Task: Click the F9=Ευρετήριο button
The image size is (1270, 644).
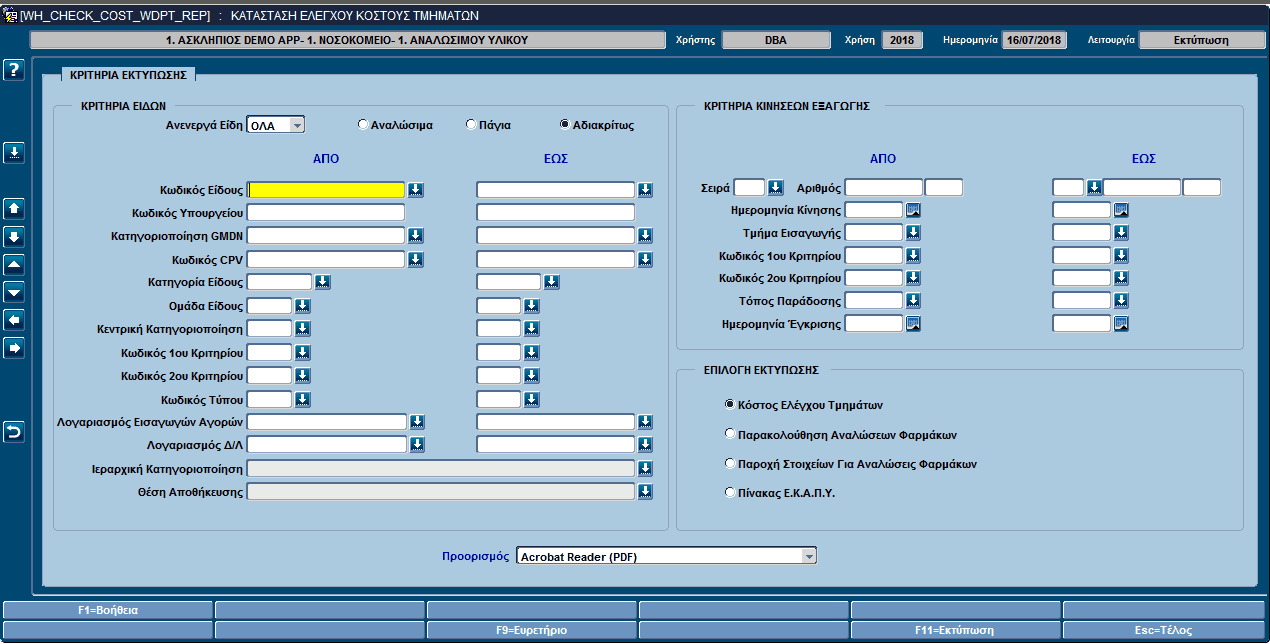Action: click(x=532, y=631)
